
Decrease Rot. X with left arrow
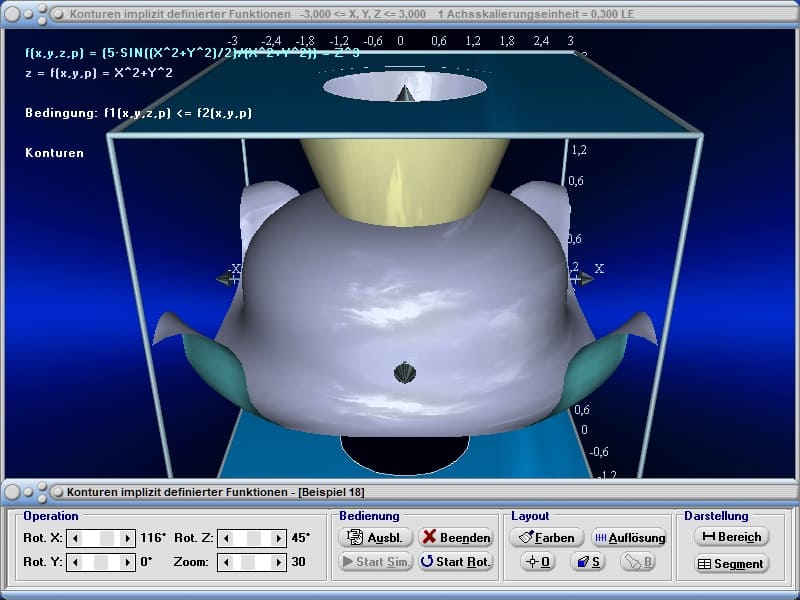pos(75,538)
